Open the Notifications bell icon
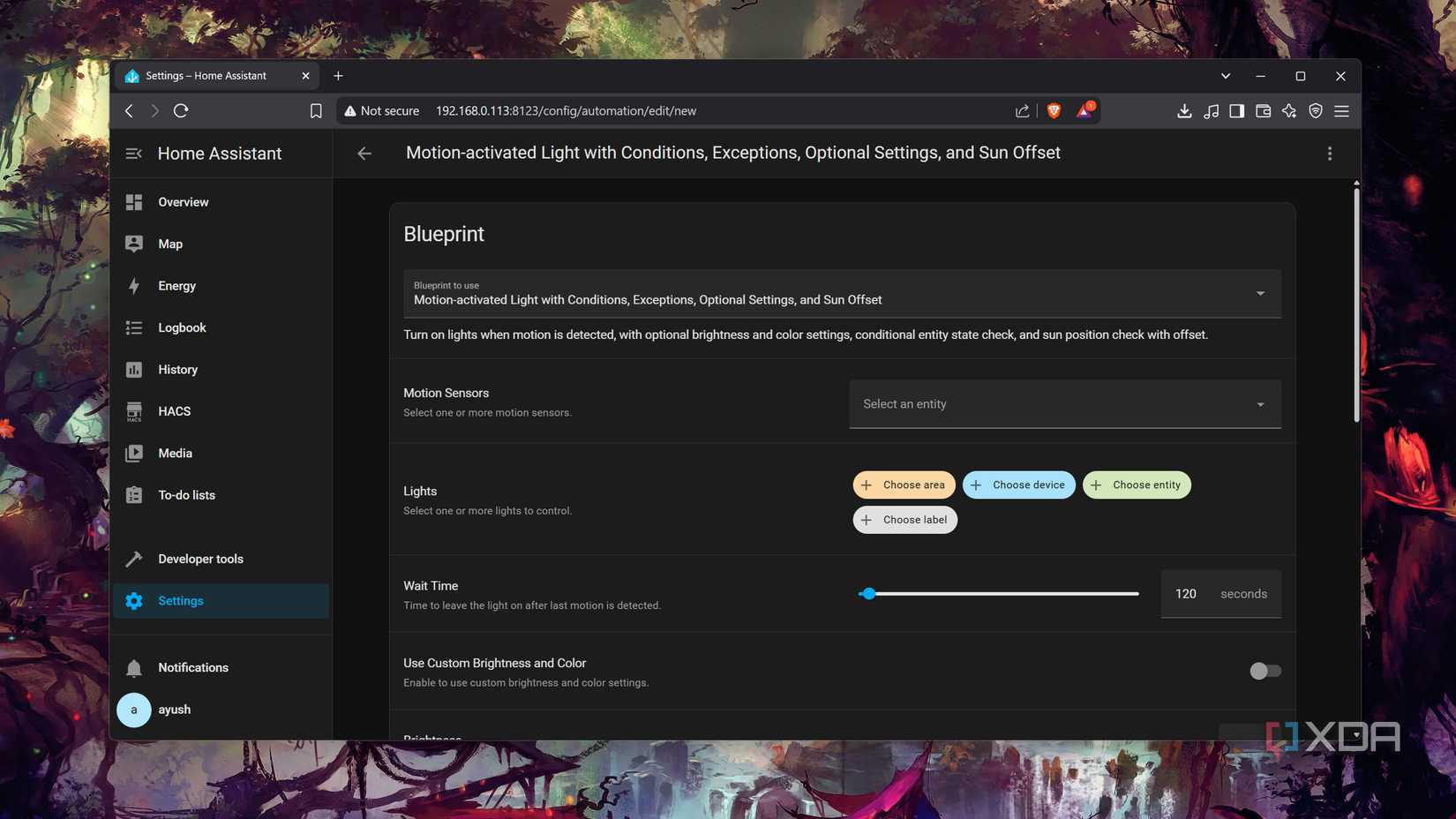The width and height of the screenshot is (1456, 819). [134, 668]
